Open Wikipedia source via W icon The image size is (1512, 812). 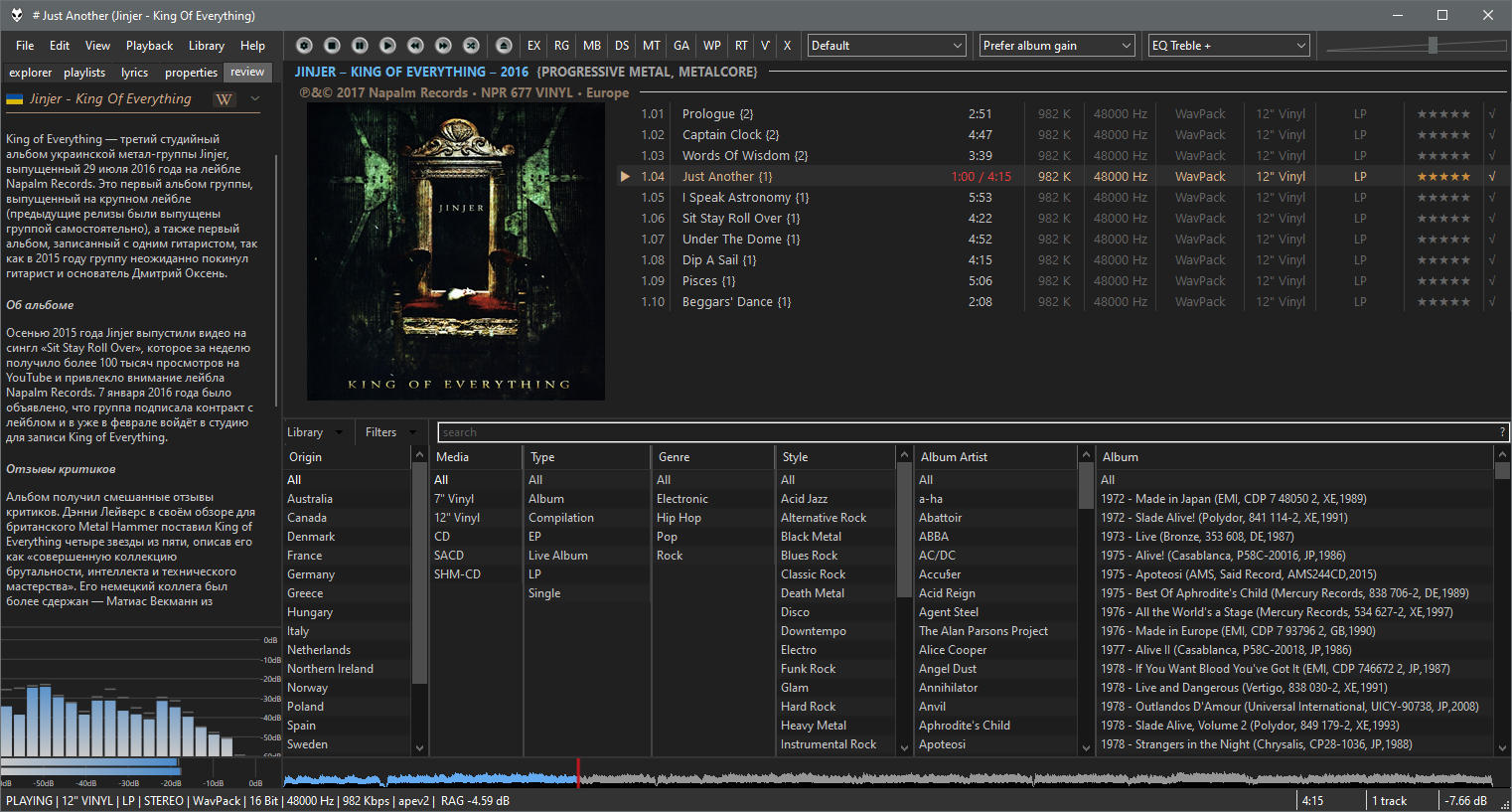(225, 99)
